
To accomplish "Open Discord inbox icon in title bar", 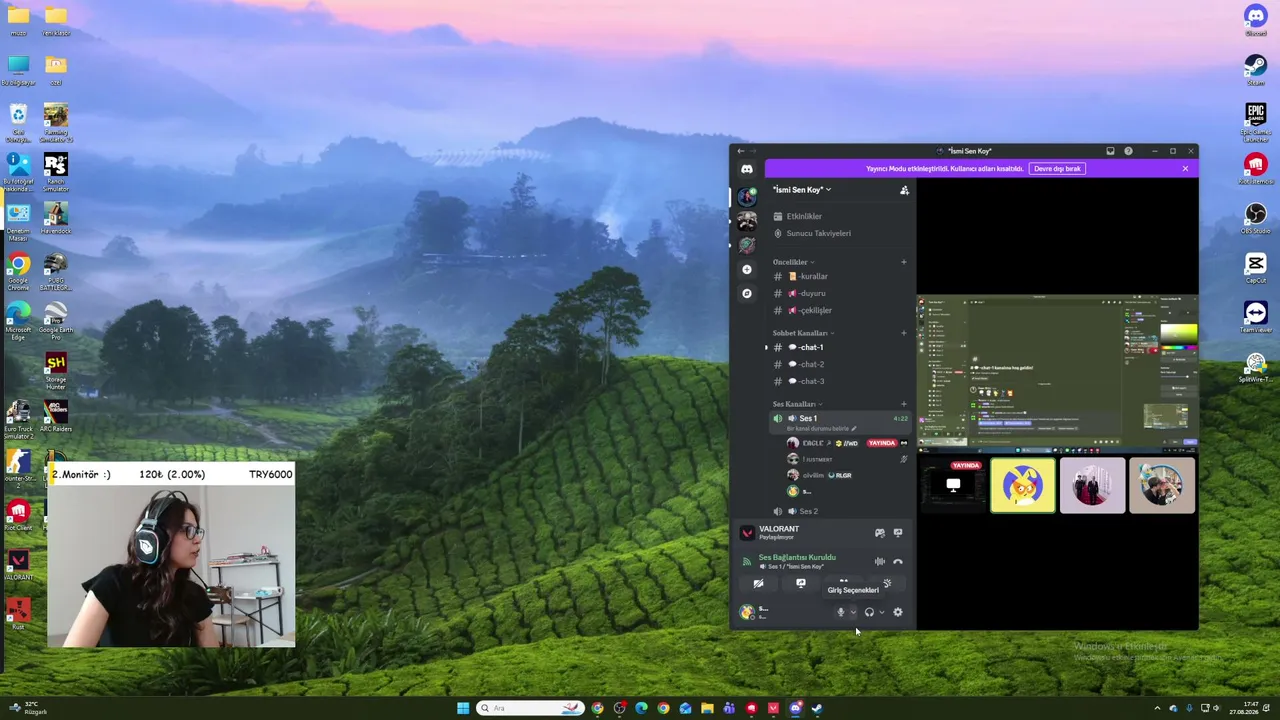I will [1110, 151].
